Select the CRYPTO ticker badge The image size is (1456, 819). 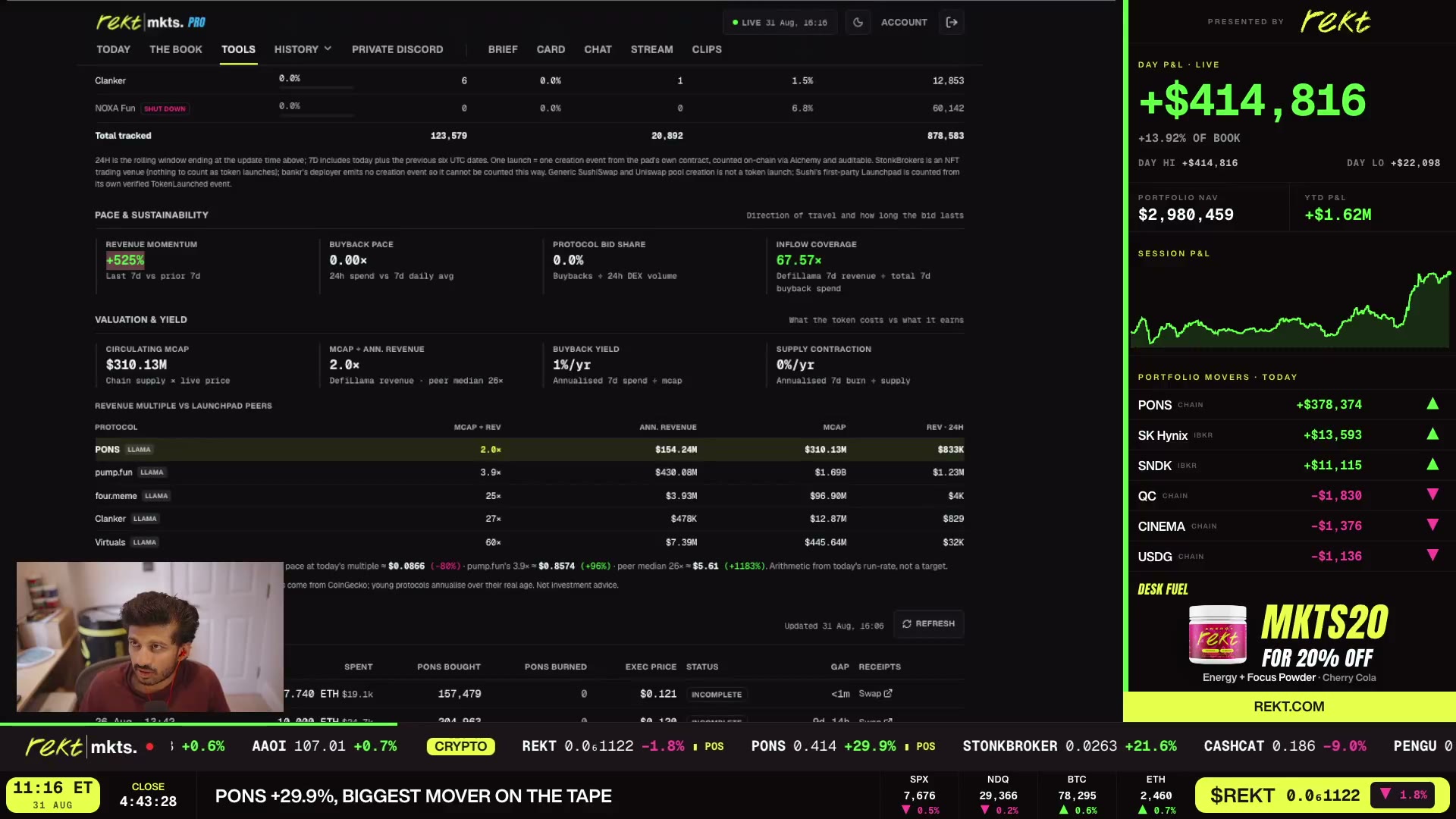tap(460, 746)
